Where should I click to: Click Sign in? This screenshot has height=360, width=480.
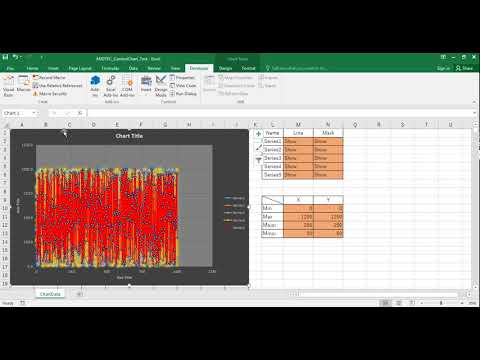point(443,68)
